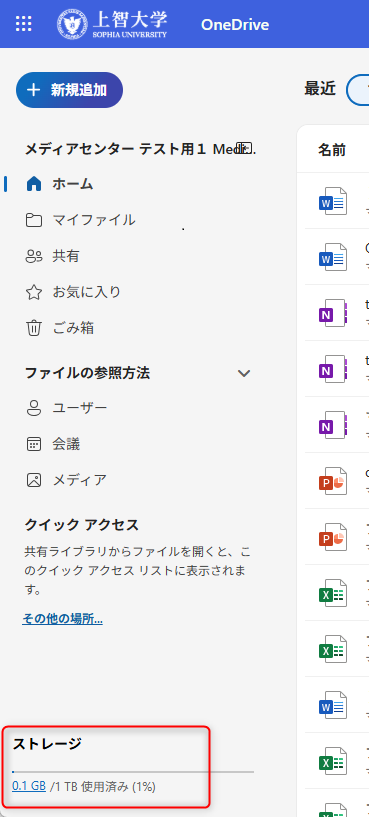Click the その他の場所... link
The width and height of the screenshot is (369, 817).
point(63,619)
